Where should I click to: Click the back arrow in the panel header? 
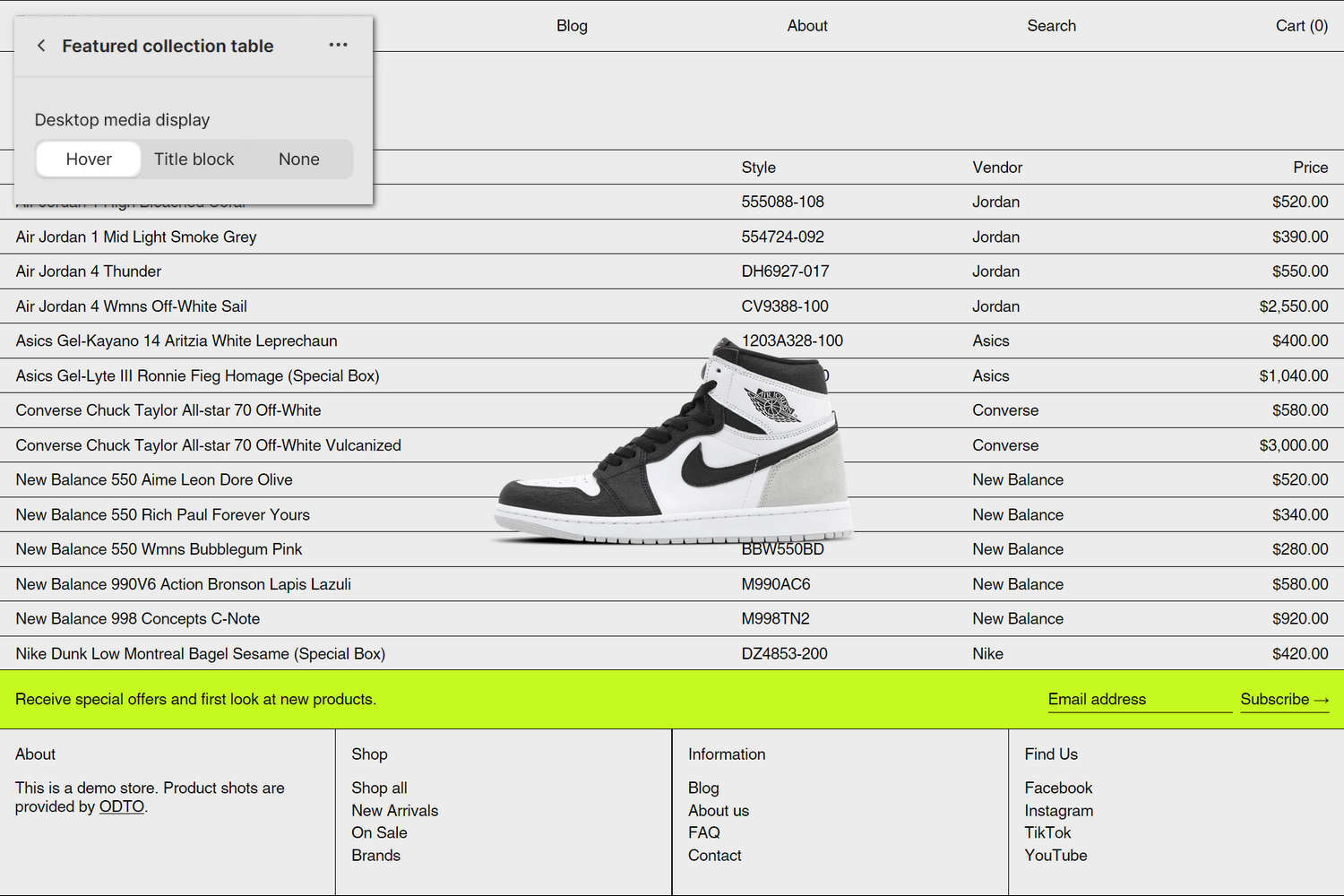point(40,45)
